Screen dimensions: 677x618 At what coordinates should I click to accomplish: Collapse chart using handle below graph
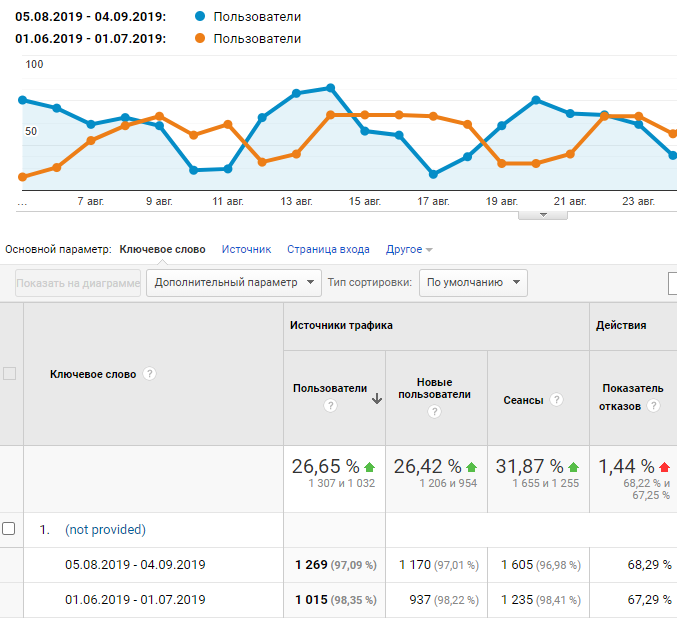coord(543,214)
